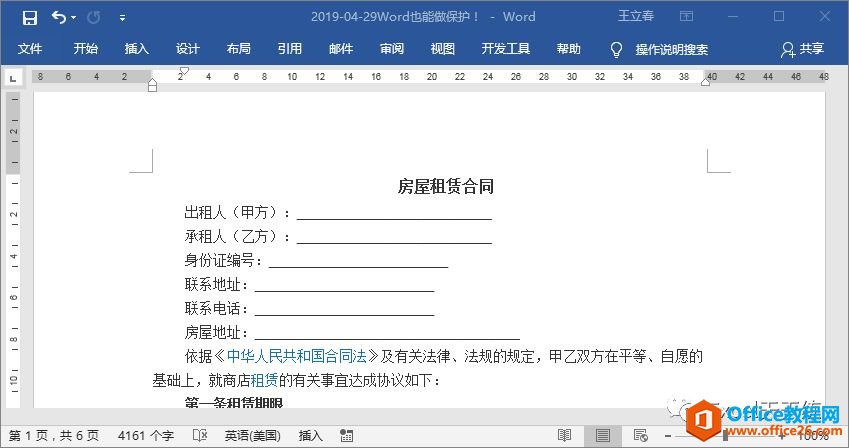Click the 共享 share button
Screen dimensions: 849x448
click(802, 49)
